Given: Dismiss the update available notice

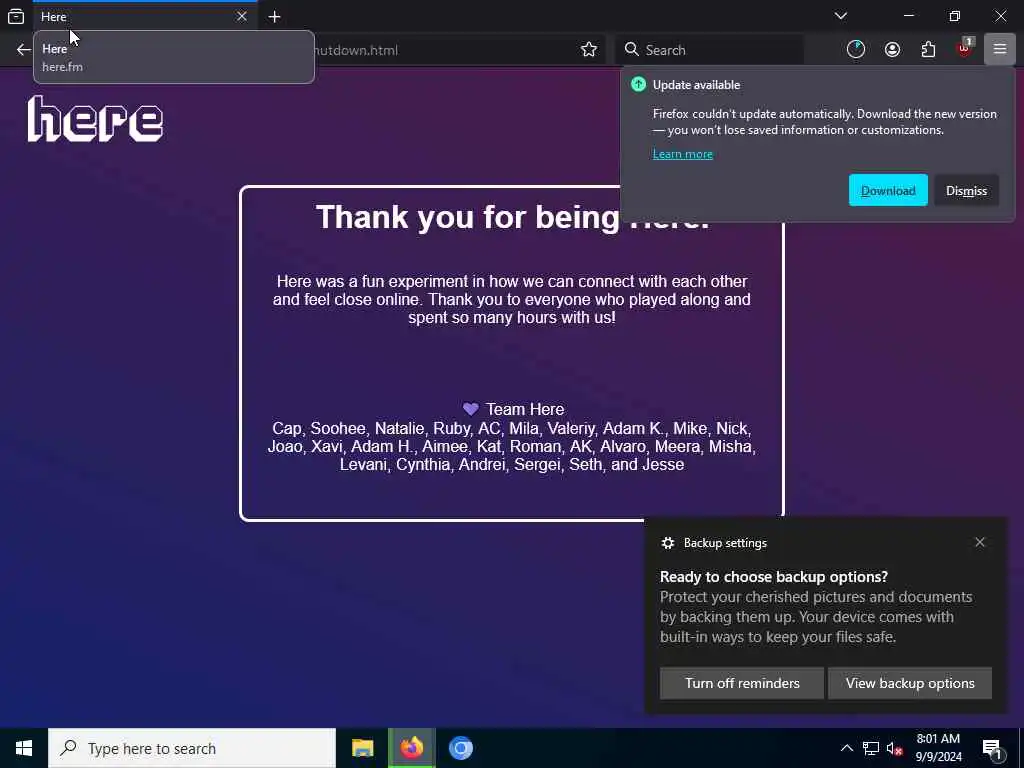Looking at the screenshot, I should pyautogui.click(x=967, y=190).
